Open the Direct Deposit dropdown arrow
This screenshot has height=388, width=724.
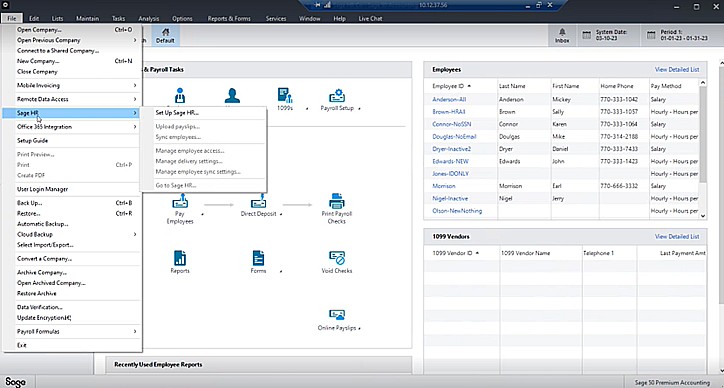[281, 215]
